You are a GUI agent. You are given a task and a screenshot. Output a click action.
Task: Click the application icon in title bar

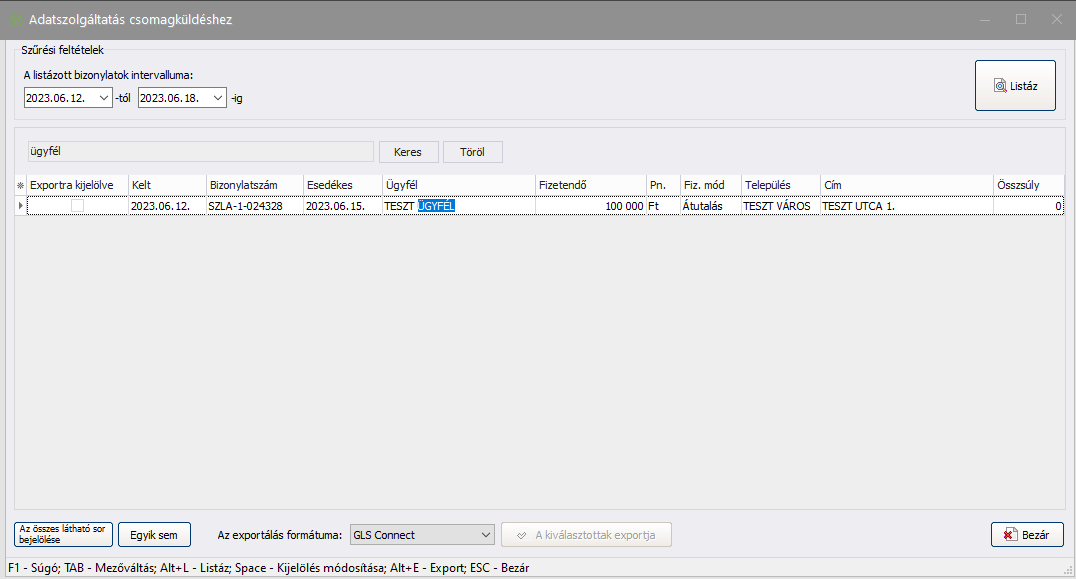tap(16, 19)
